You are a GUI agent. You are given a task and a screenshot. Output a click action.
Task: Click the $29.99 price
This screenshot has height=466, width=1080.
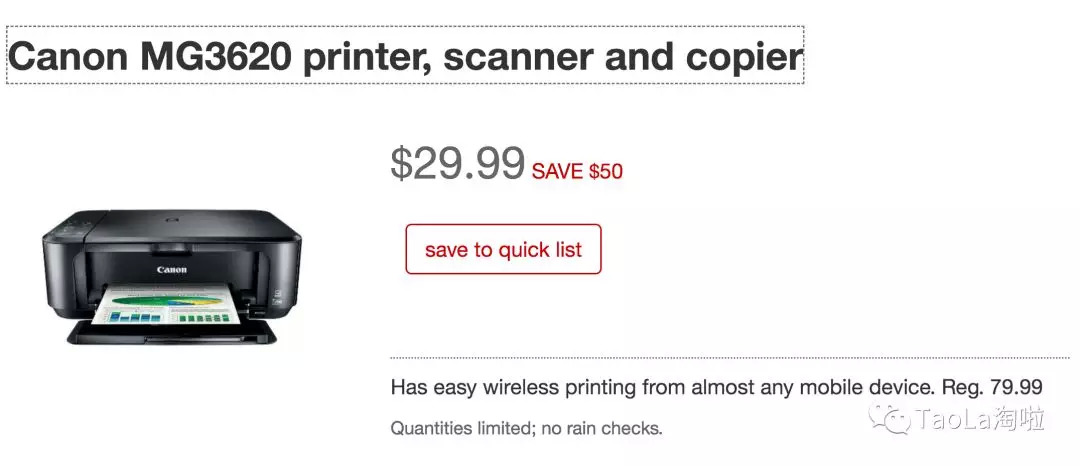457,163
